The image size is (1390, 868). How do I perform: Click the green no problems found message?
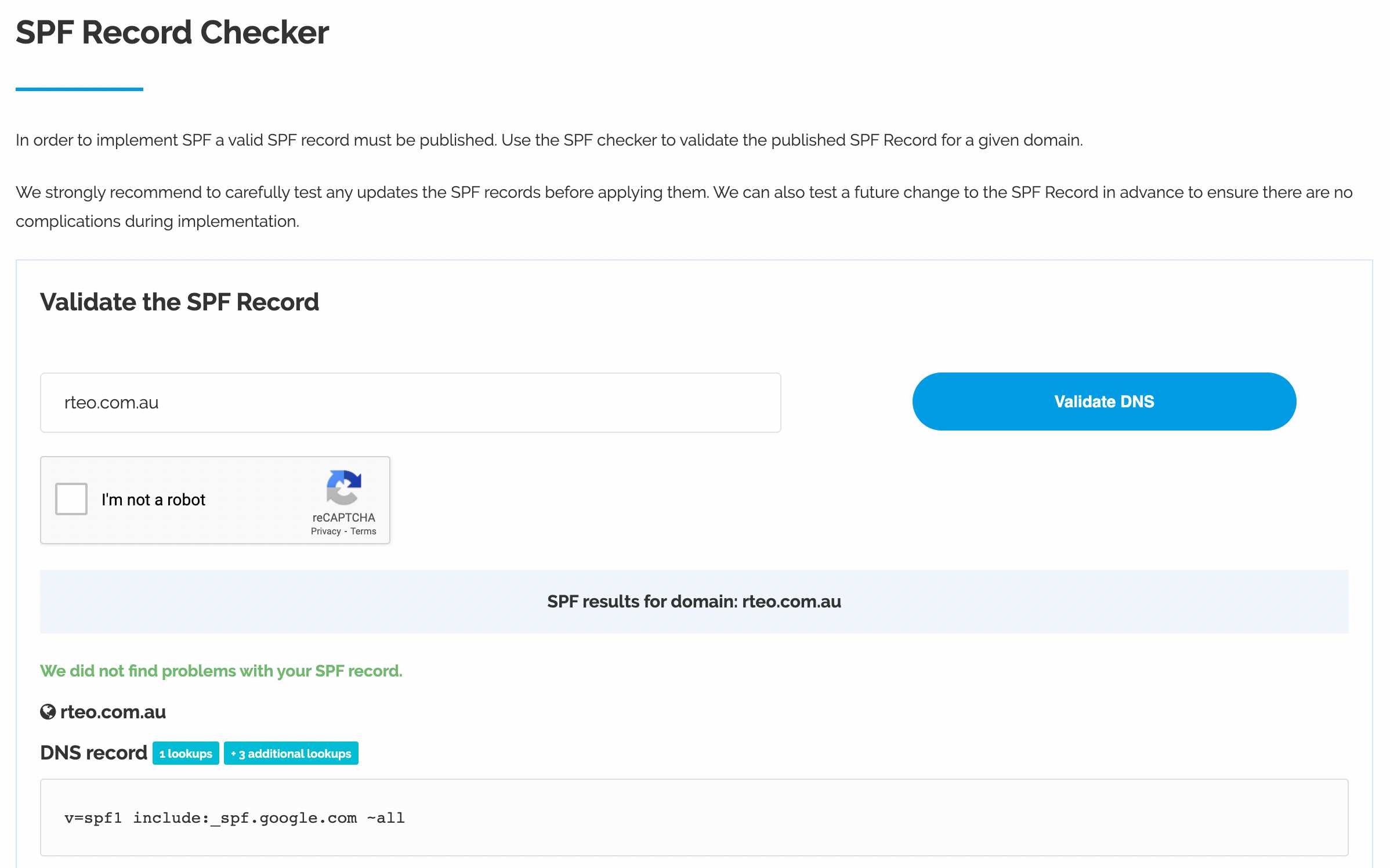(x=221, y=671)
